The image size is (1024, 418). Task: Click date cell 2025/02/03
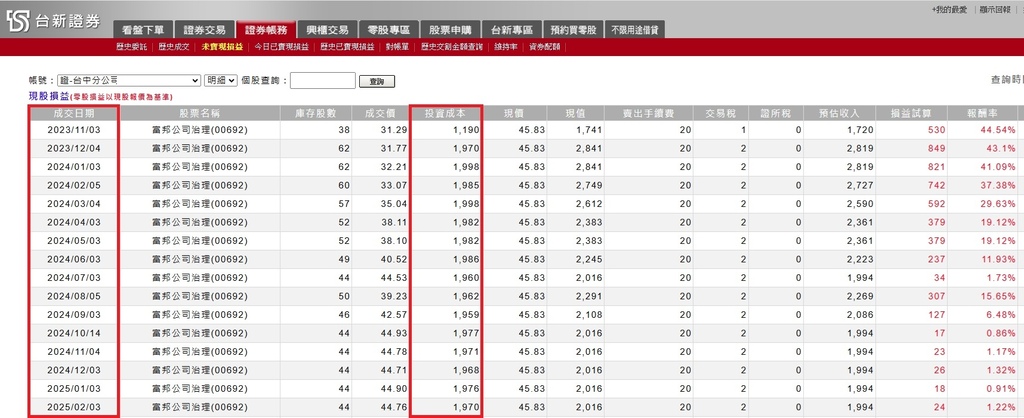74,407
